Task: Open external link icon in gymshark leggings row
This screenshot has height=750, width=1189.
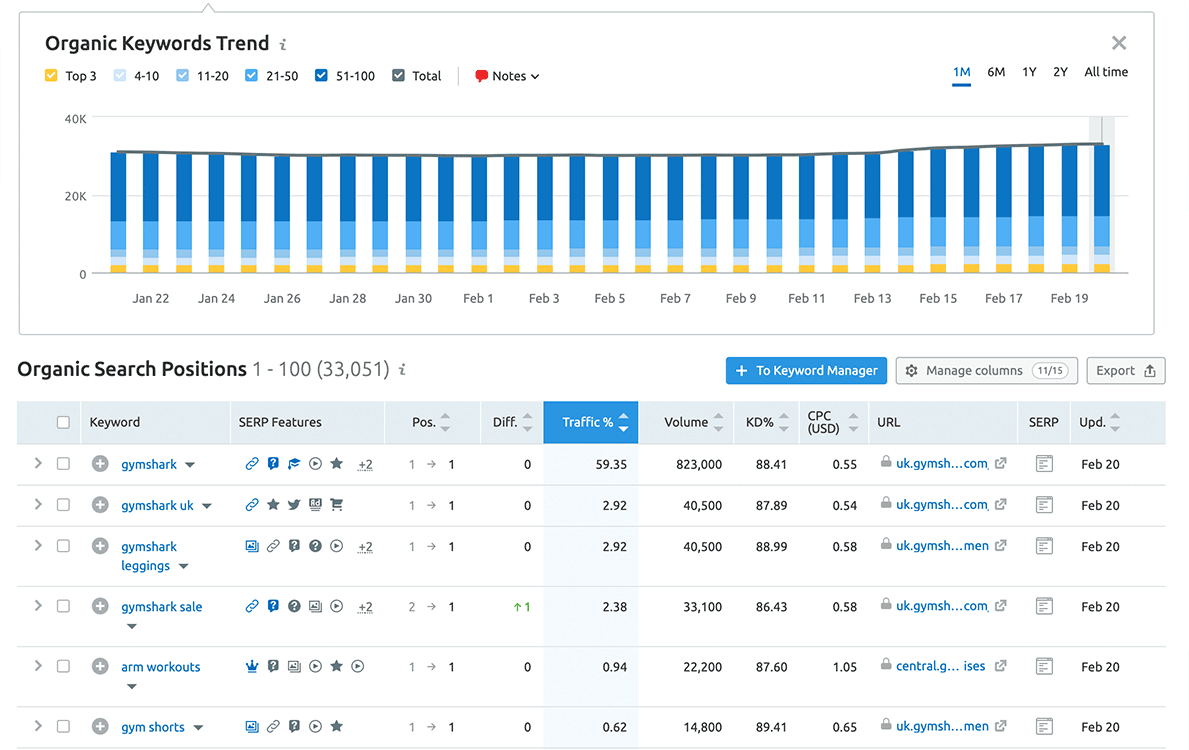Action: click(x=1000, y=545)
